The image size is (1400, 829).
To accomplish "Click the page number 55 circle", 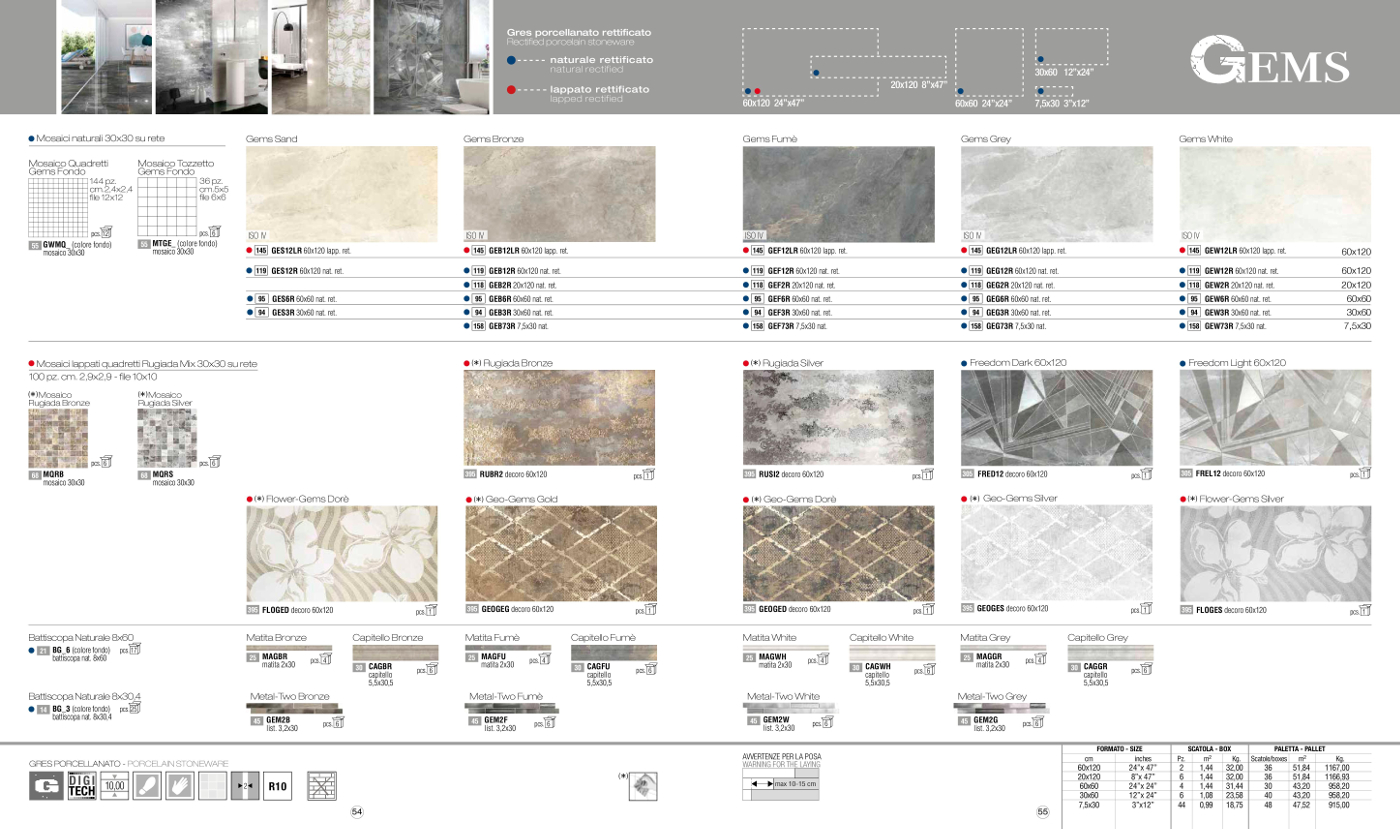I will (x=1042, y=811).
